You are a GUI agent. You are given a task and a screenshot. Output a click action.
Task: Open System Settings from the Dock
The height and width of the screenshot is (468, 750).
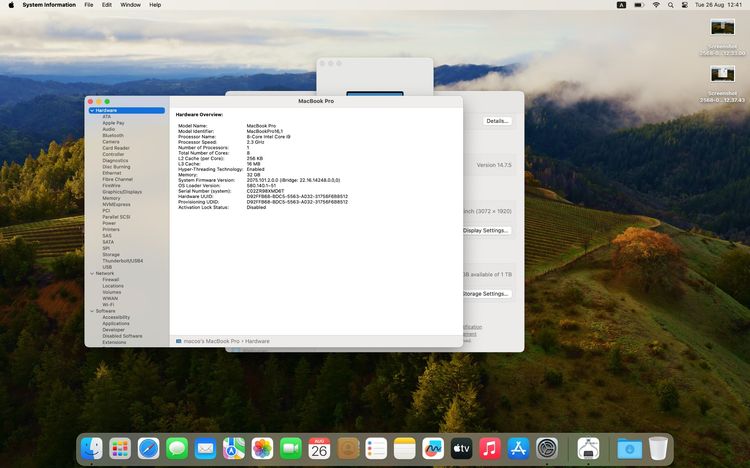pyautogui.click(x=547, y=449)
